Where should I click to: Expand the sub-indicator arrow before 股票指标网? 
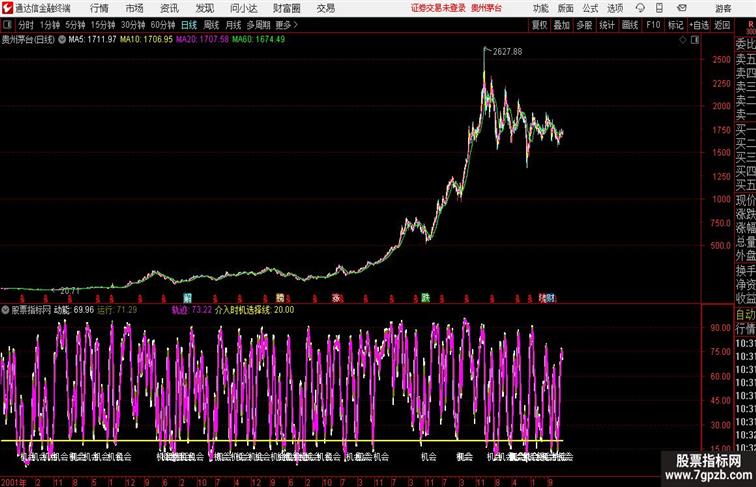point(5,310)
